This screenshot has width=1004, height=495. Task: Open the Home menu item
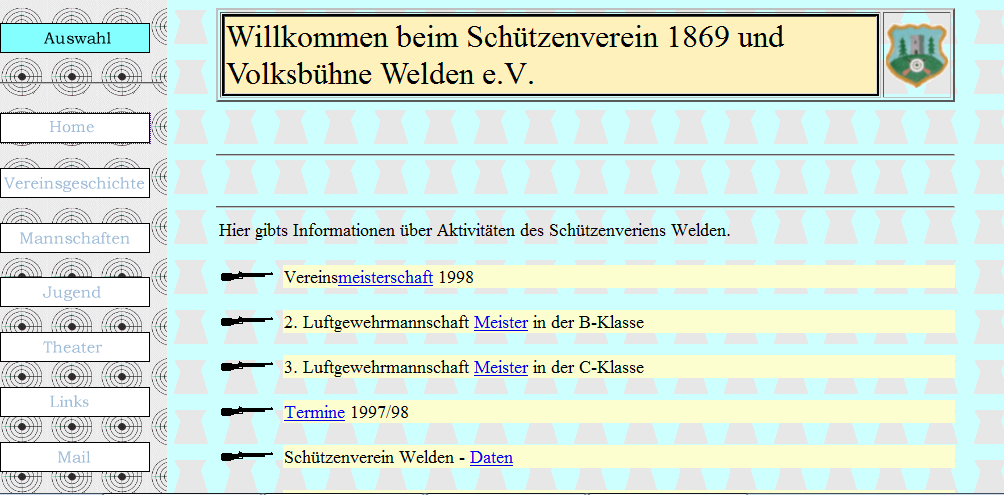pyautogui.click(x=72, y=128)
